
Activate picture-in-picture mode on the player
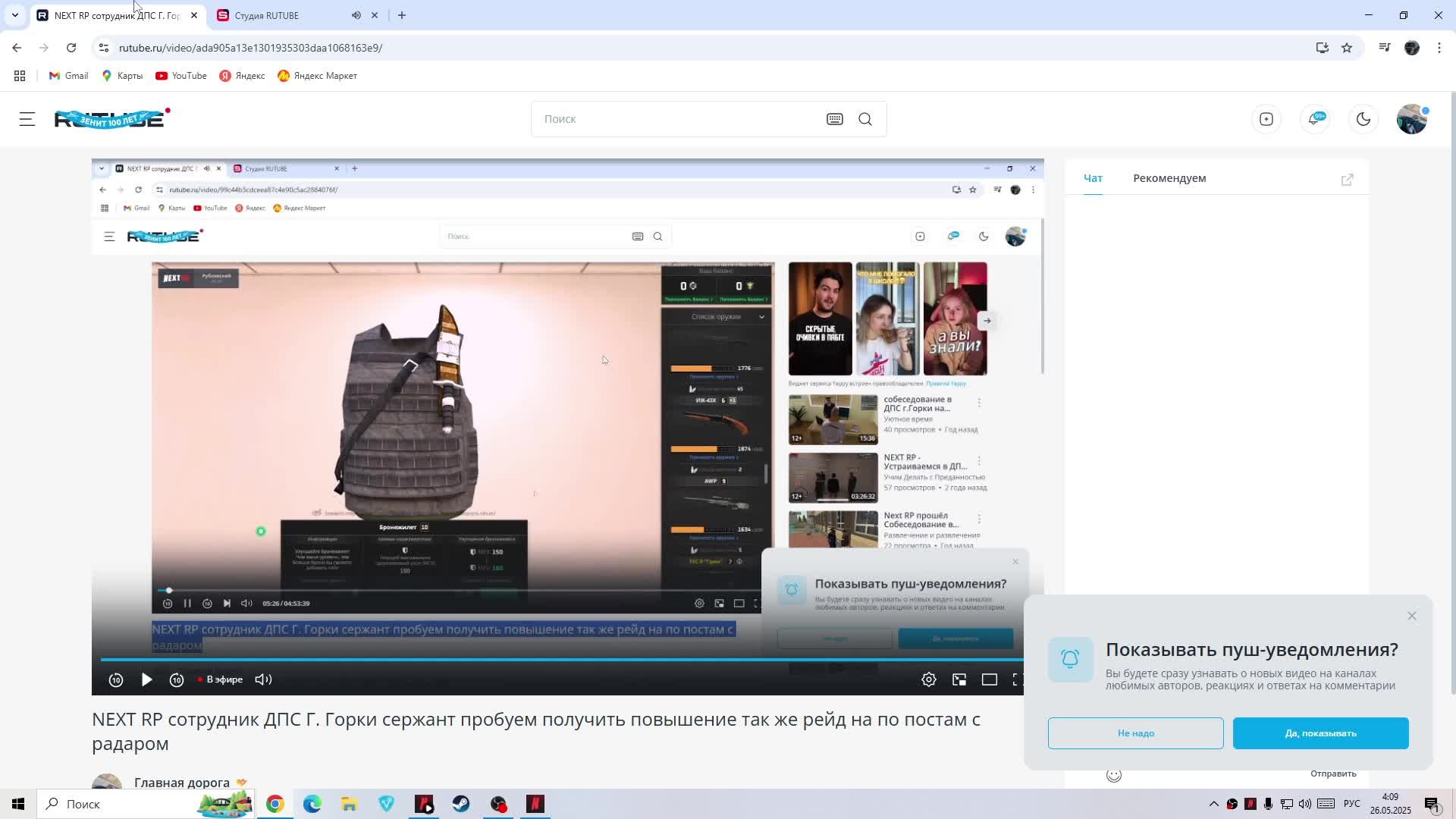[x=959, y=679]
